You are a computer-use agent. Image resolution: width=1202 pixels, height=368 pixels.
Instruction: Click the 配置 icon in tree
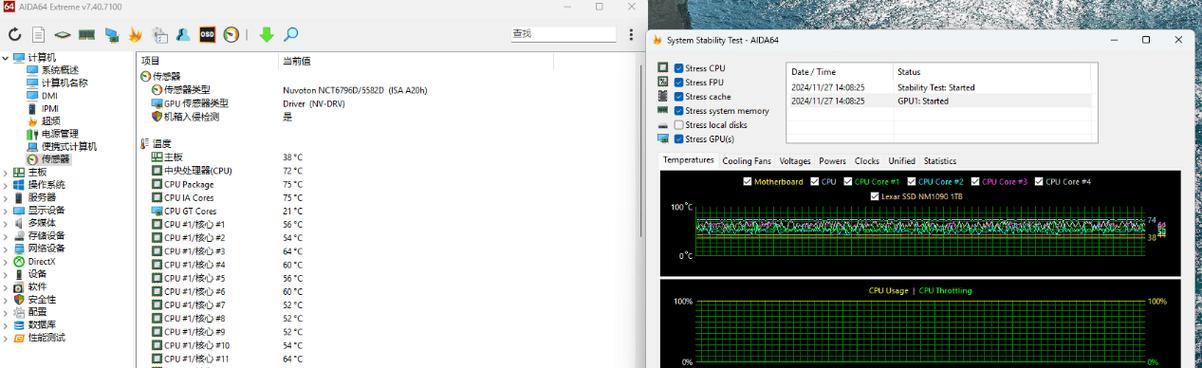pyautogui.click(x=19, y=312)
